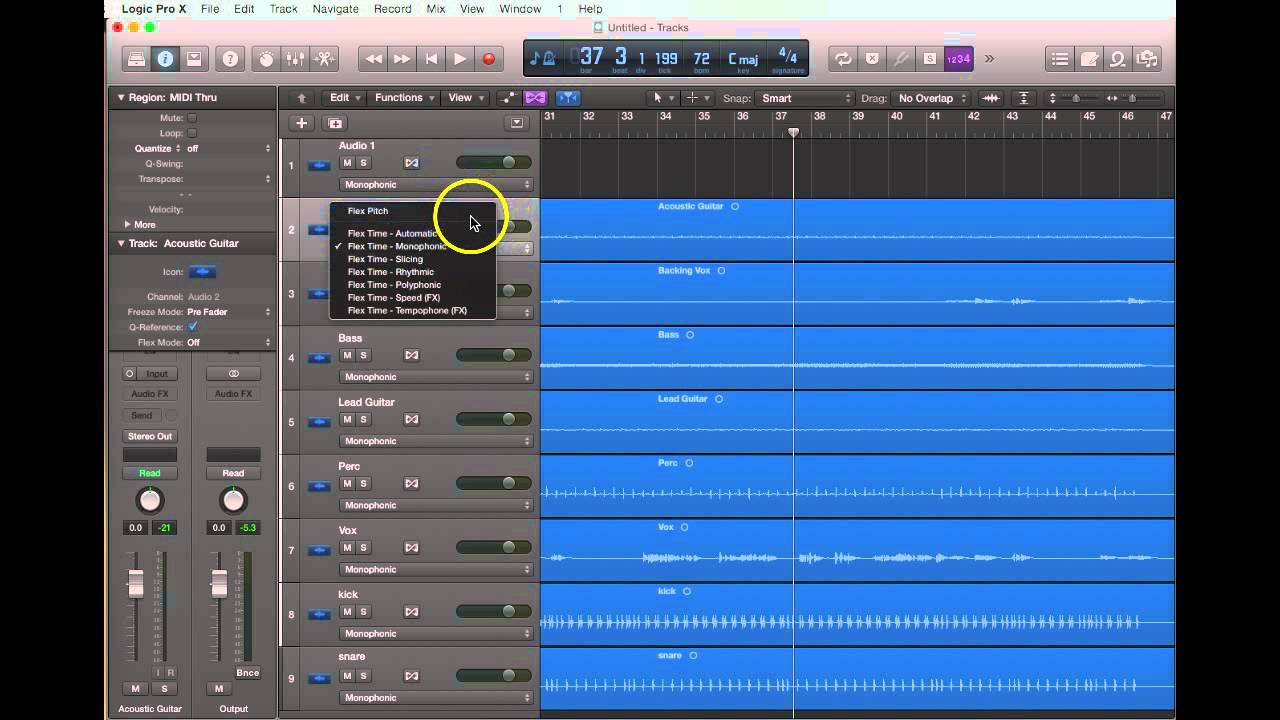Click the Rewind transport button
Image resolution: width=1280 pixels, height=720 pixels.
click(373, 59)
